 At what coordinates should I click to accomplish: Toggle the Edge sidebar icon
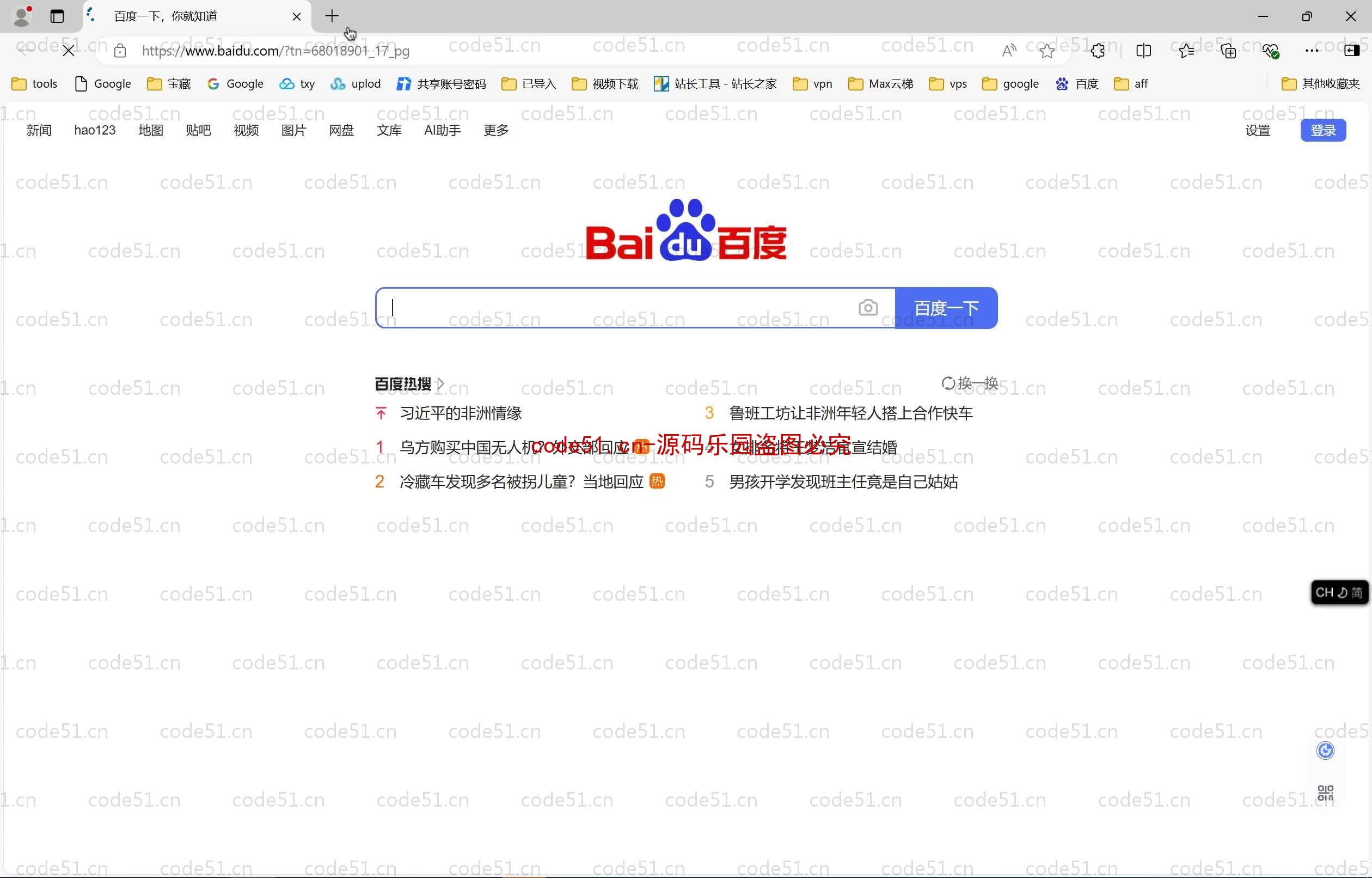(1351, 51)
